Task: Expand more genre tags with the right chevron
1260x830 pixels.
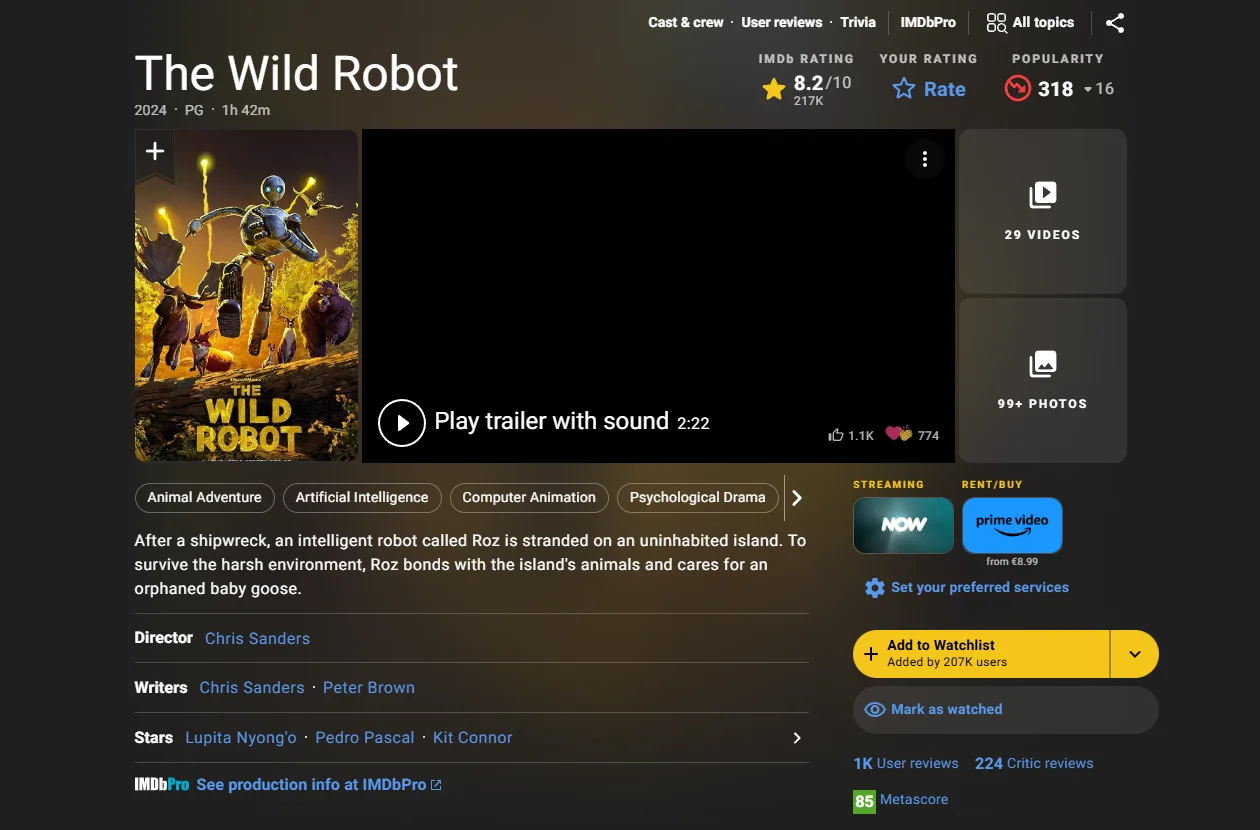Action: point(797,497)
